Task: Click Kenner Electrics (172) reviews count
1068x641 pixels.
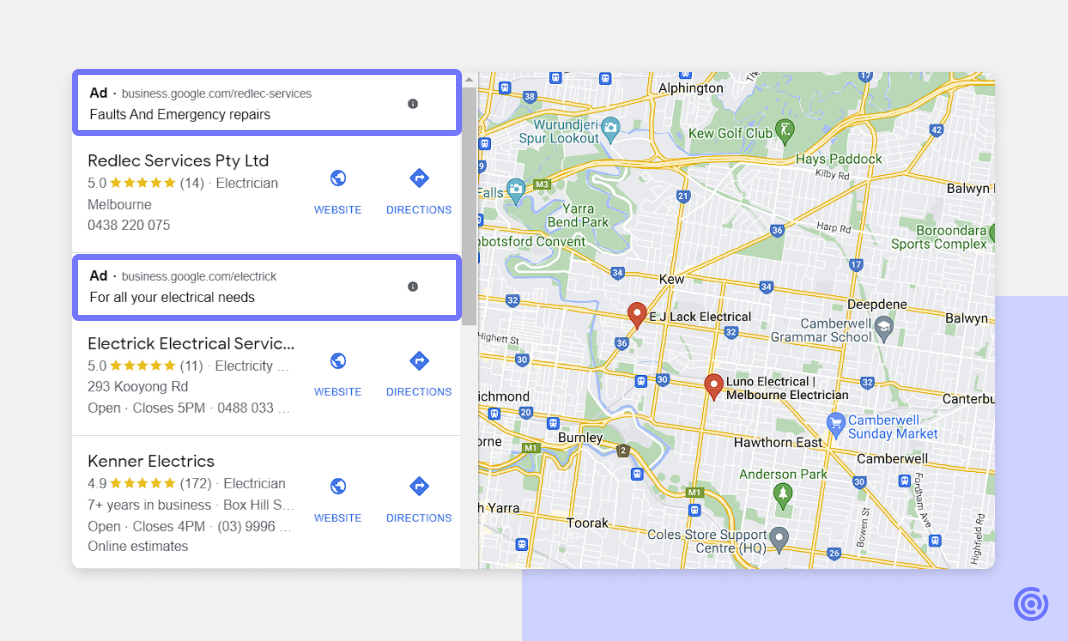Action: [195, 484]
